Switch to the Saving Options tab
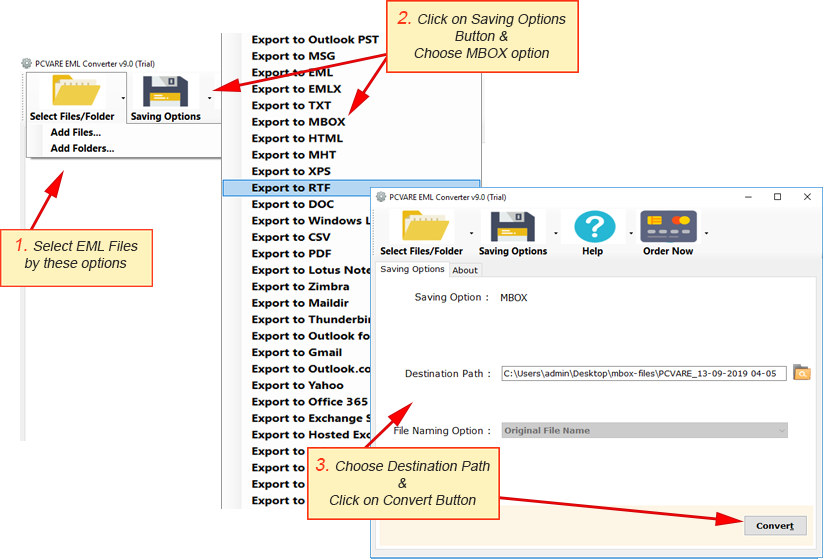This screenshot has width=823, height=559. (x=412, y=269)
